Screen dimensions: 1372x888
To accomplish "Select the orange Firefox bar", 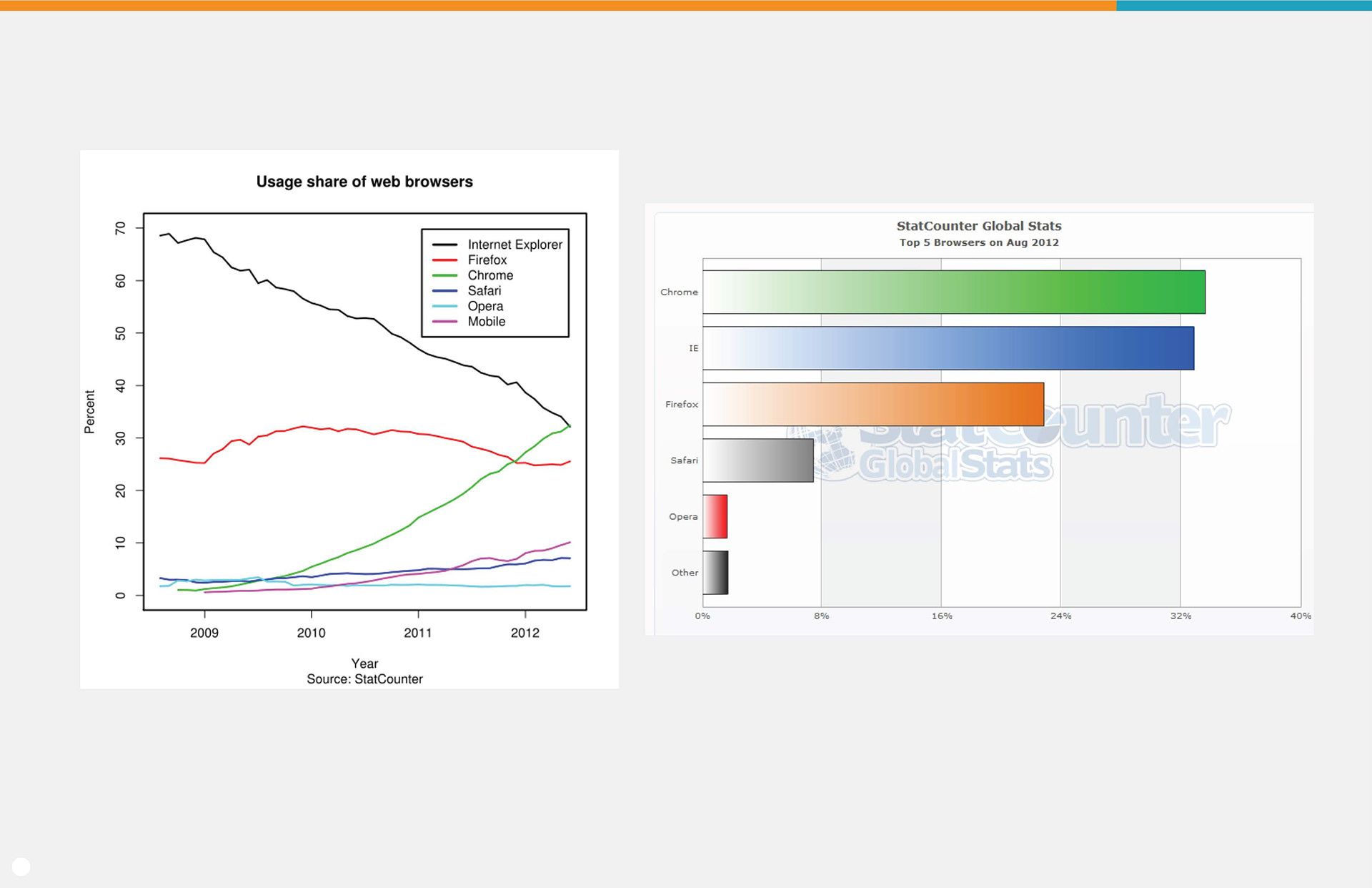I will (x=873, y=404).
